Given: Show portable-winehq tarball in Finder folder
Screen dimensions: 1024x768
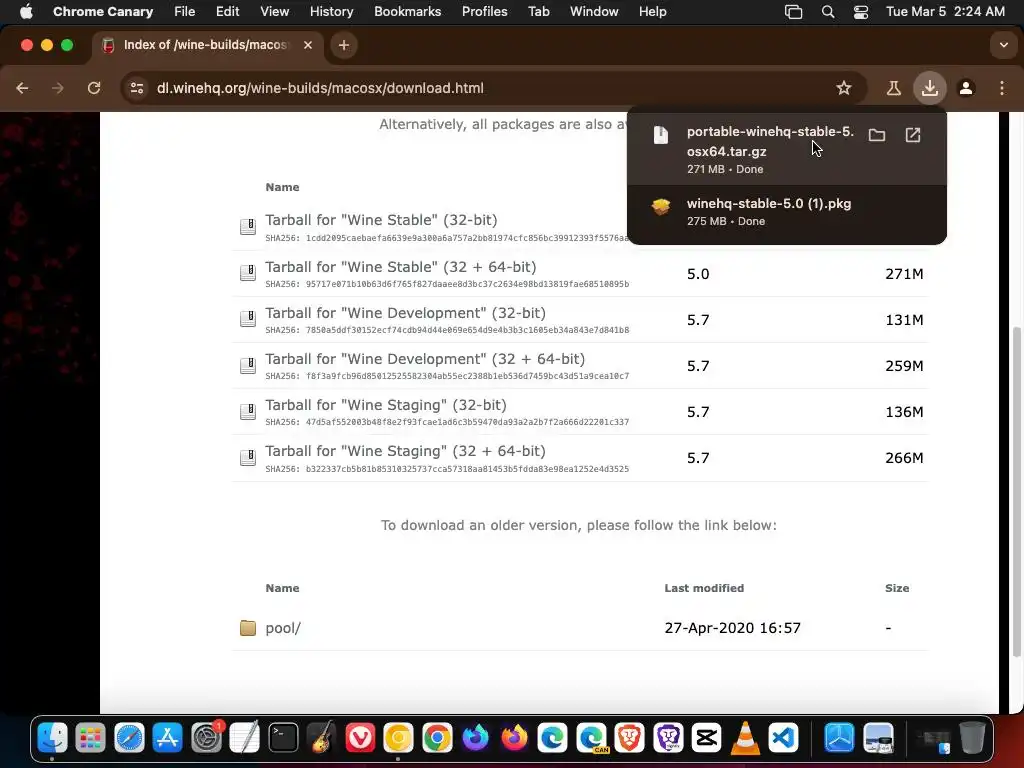Looking at the screenshot, I should [x=876, y=135].
